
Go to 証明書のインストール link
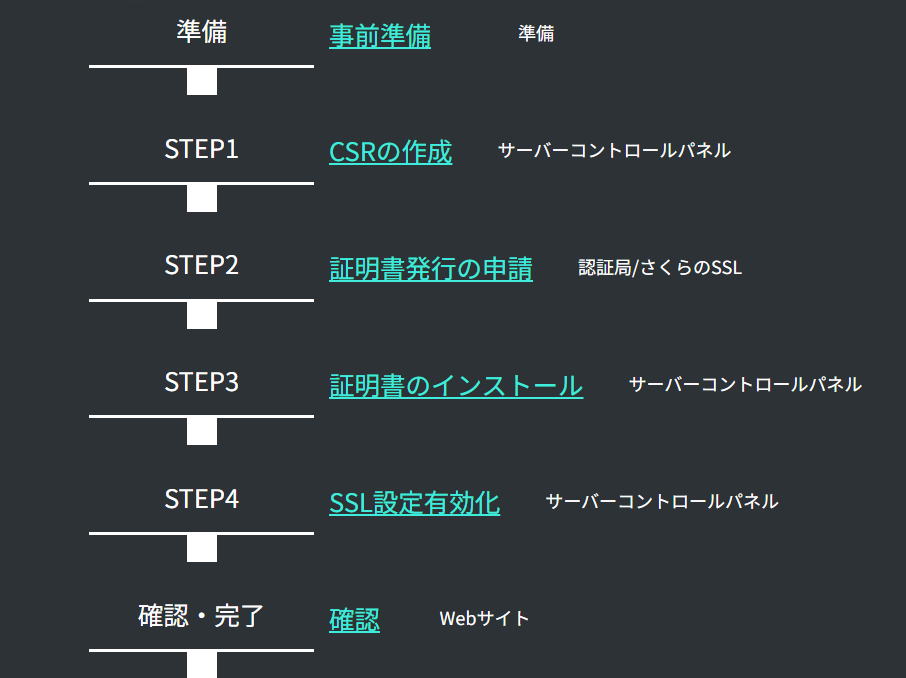click(456, 386)
